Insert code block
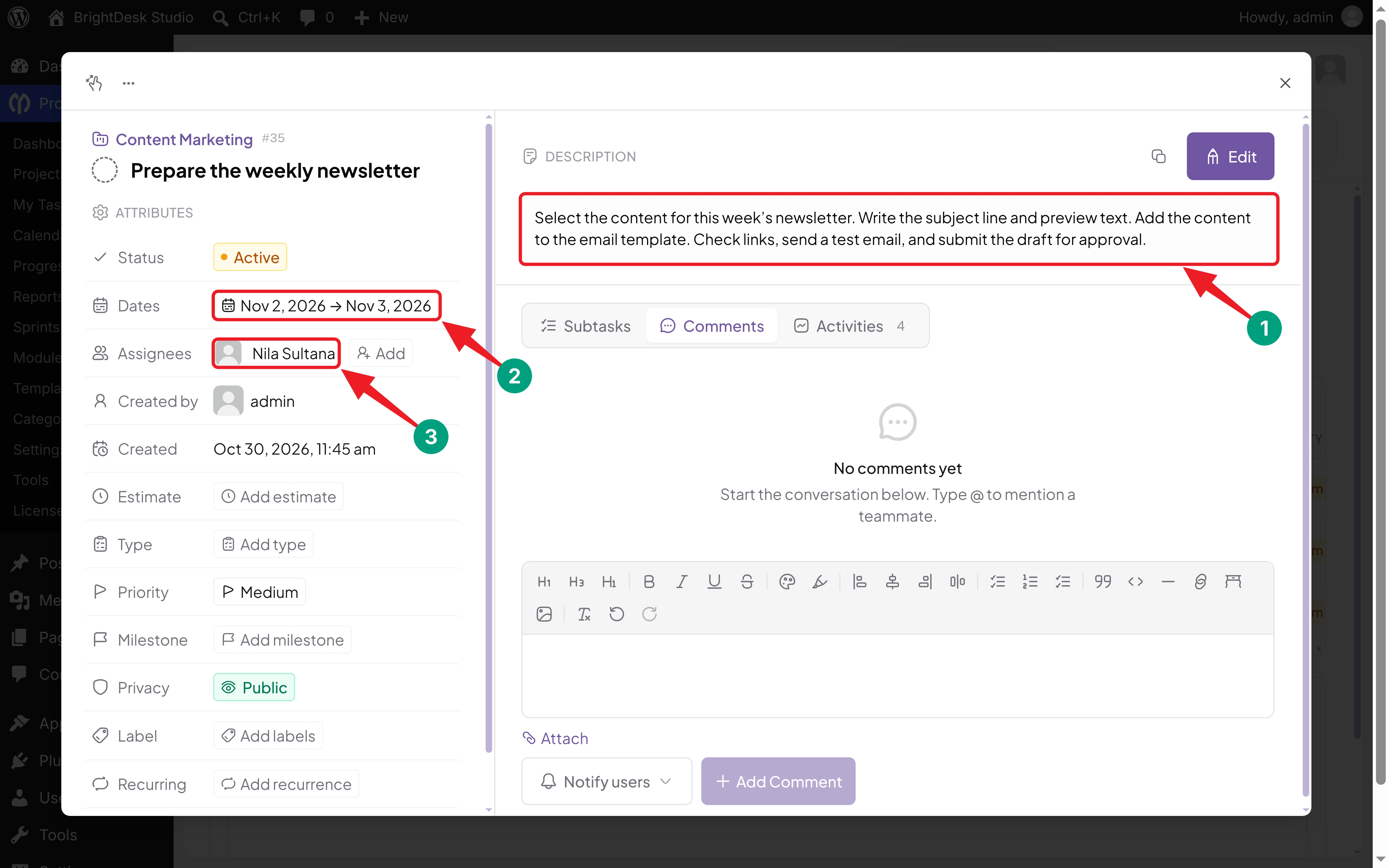This screenshot has width=1389, height=868. coord(1135,582)
